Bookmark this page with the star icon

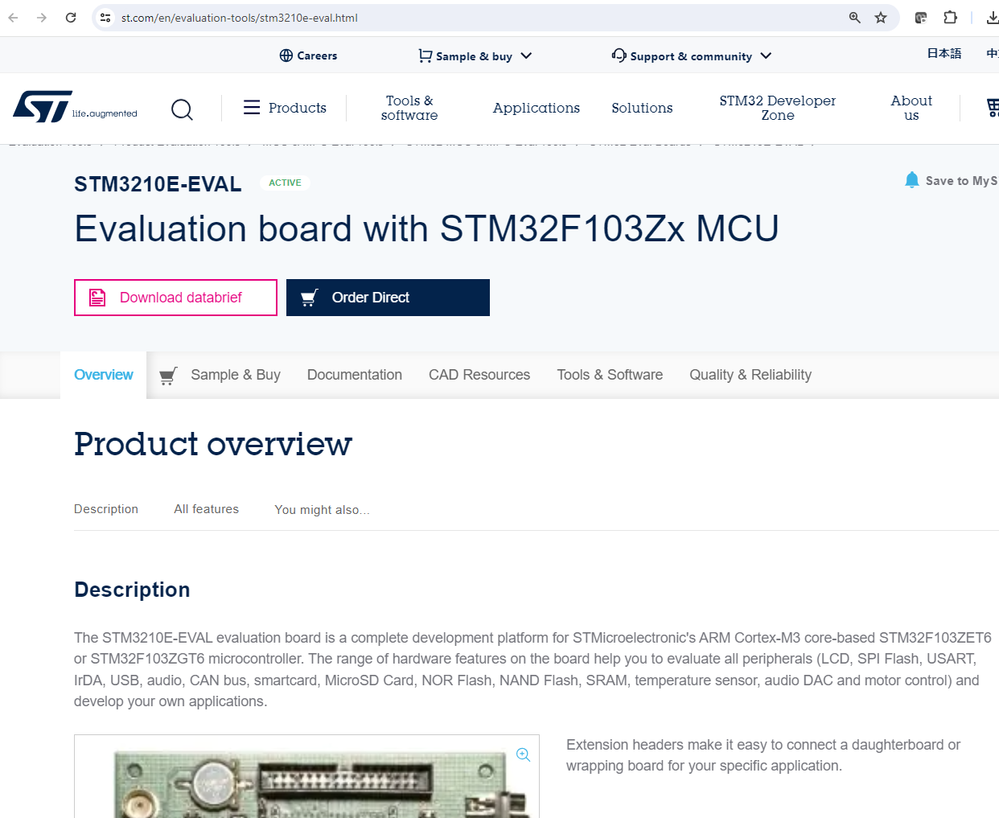coord(880,18)
